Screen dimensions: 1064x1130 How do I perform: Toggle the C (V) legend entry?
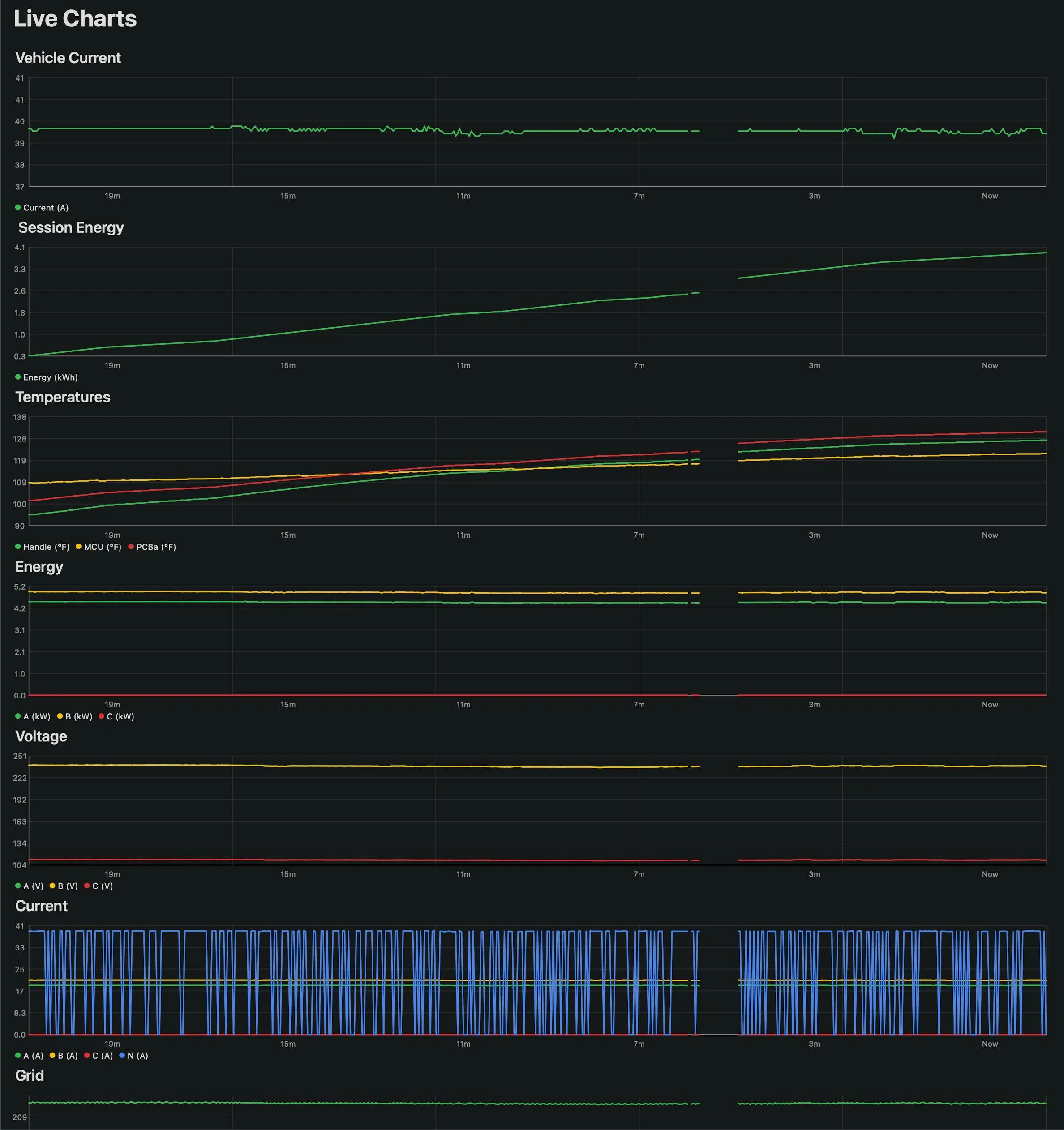tap(99, 886)
